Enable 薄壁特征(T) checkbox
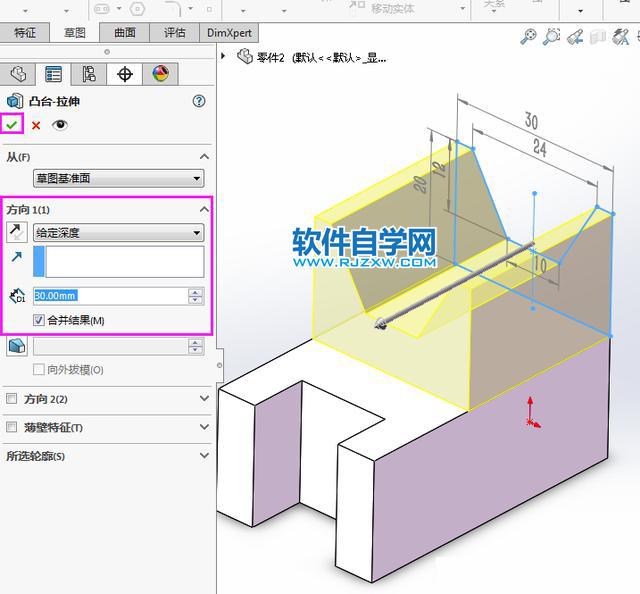 pyautogui.click(x=12, y=427)
